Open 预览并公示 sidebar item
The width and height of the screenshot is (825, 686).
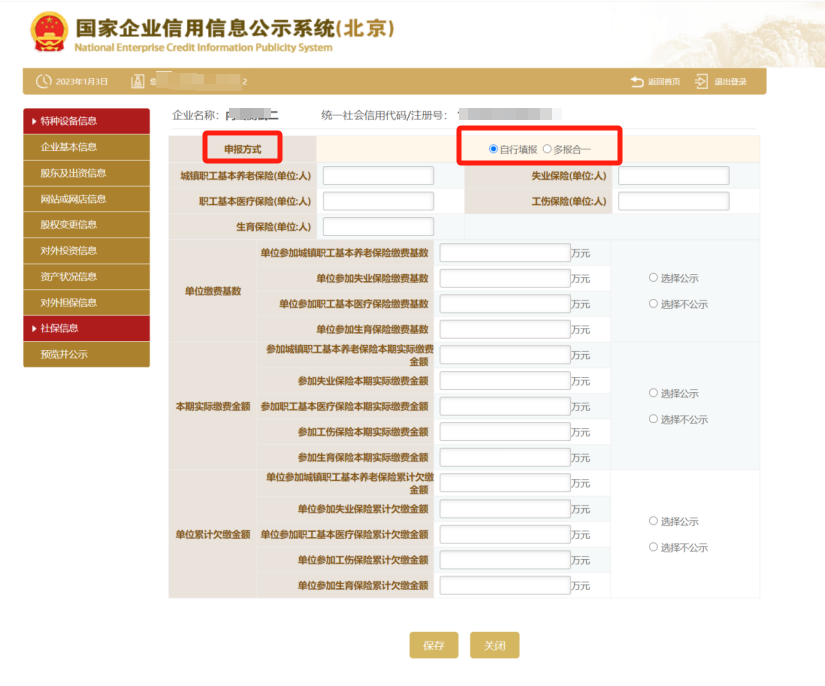pyautogui.click(x=86, y=355)
